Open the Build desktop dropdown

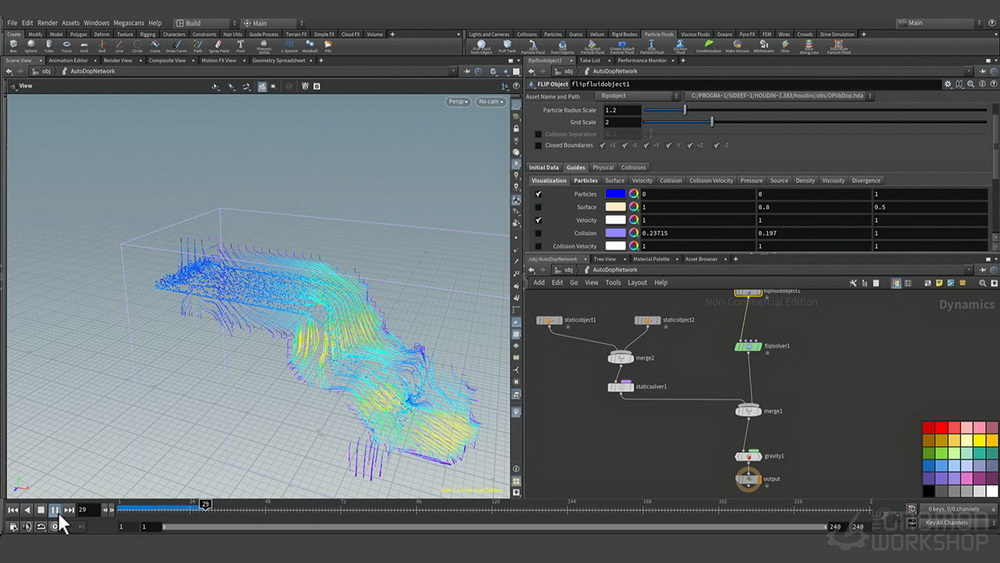point(206,23)
